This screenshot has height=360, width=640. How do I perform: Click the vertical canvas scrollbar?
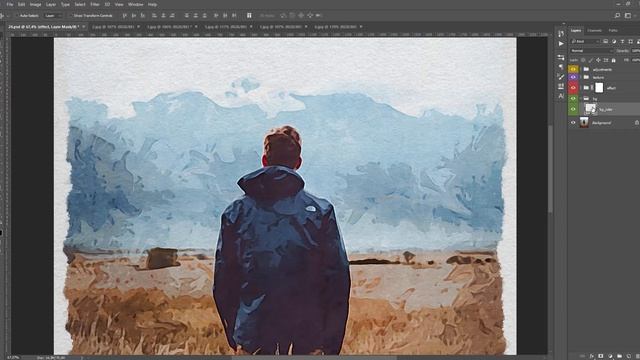point(550,169)
